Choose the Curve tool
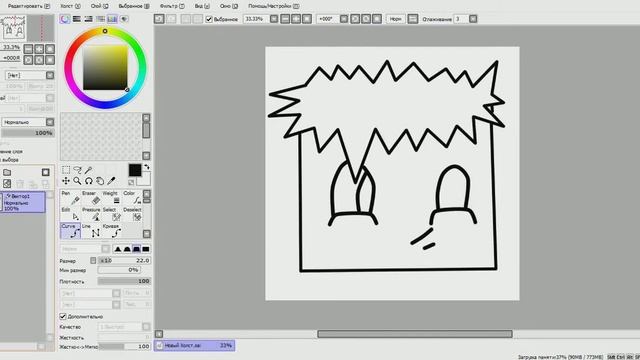This screenshot has height=360, width=640. click(x=70, y=231)
